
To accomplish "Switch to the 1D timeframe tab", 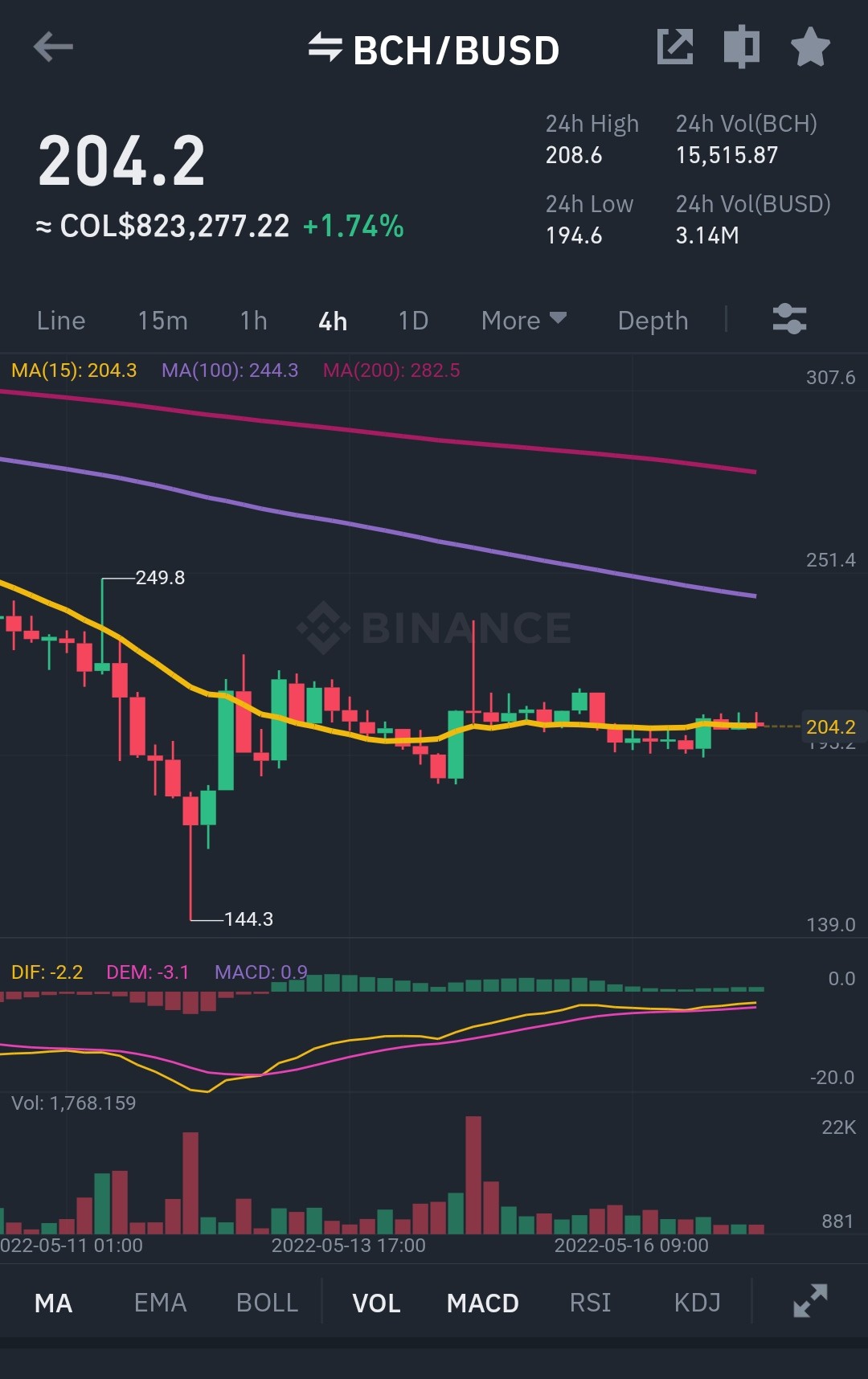I will tap(413, 321).
